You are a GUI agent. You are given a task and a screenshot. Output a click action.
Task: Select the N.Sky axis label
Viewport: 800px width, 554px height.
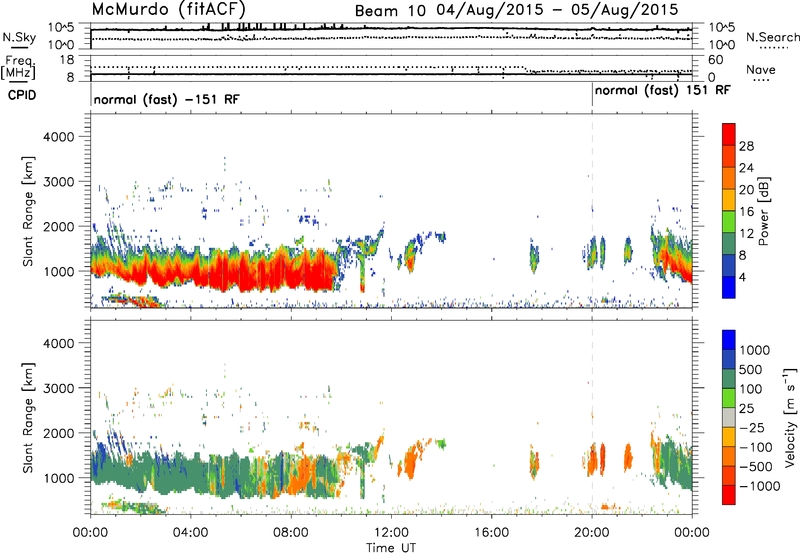point(19,37)
